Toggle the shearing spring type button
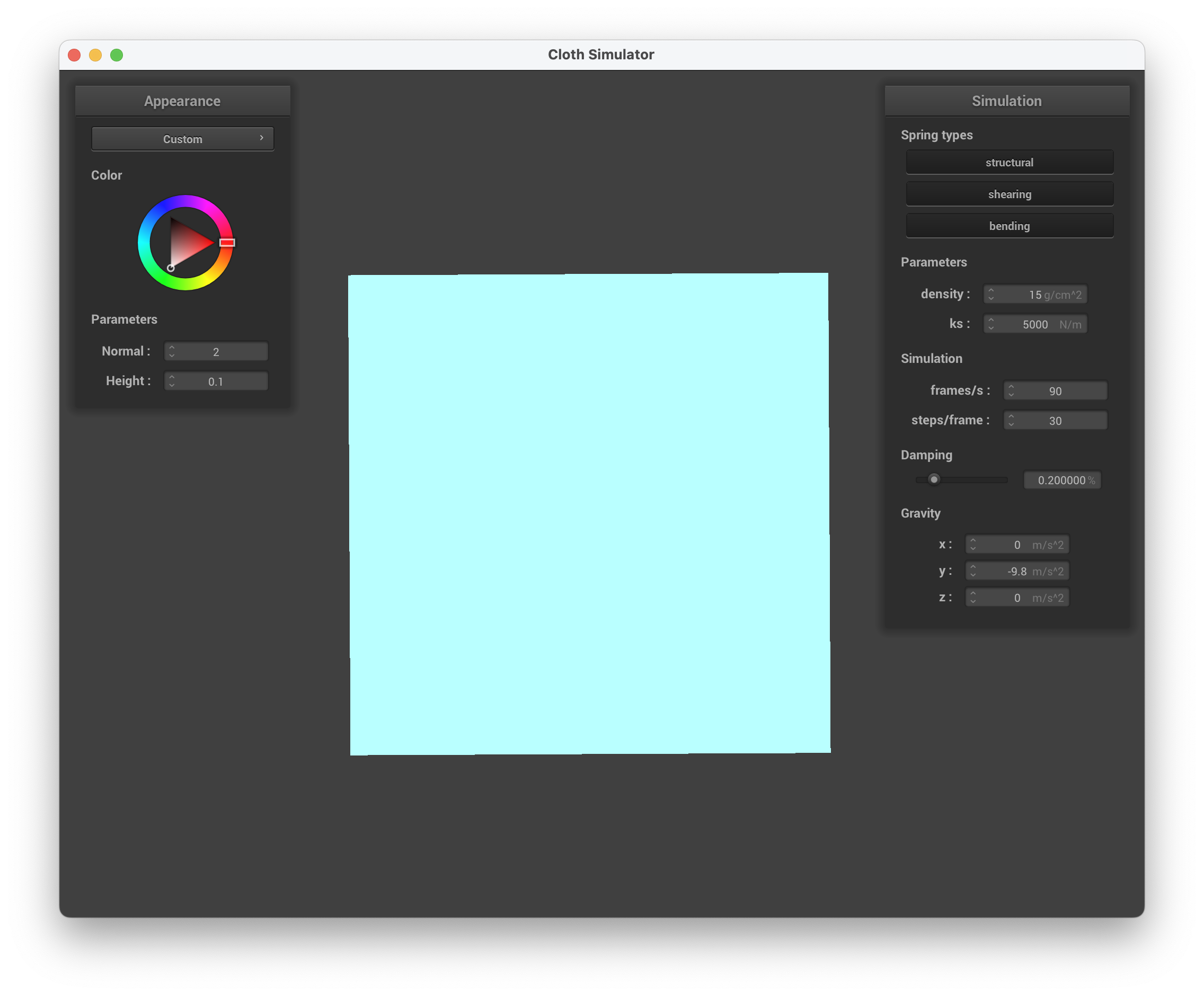 [1009, 194]
